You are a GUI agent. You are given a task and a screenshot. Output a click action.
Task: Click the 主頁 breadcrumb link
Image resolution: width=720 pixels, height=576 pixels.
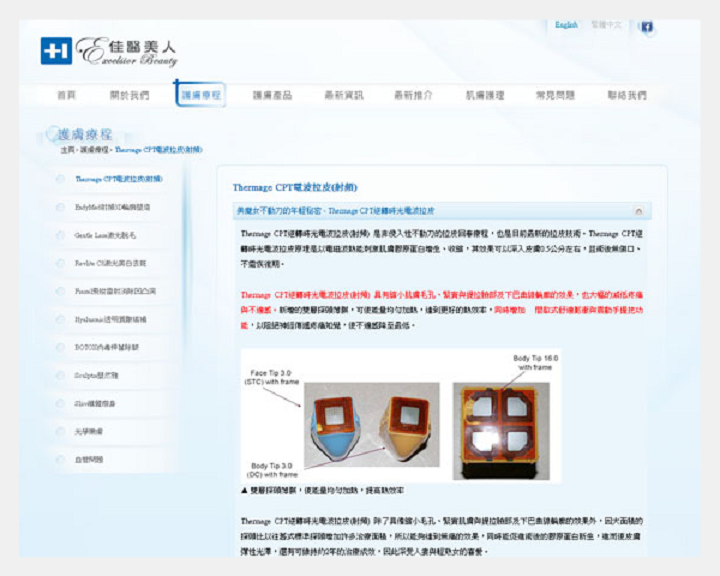tap(67, 150)
